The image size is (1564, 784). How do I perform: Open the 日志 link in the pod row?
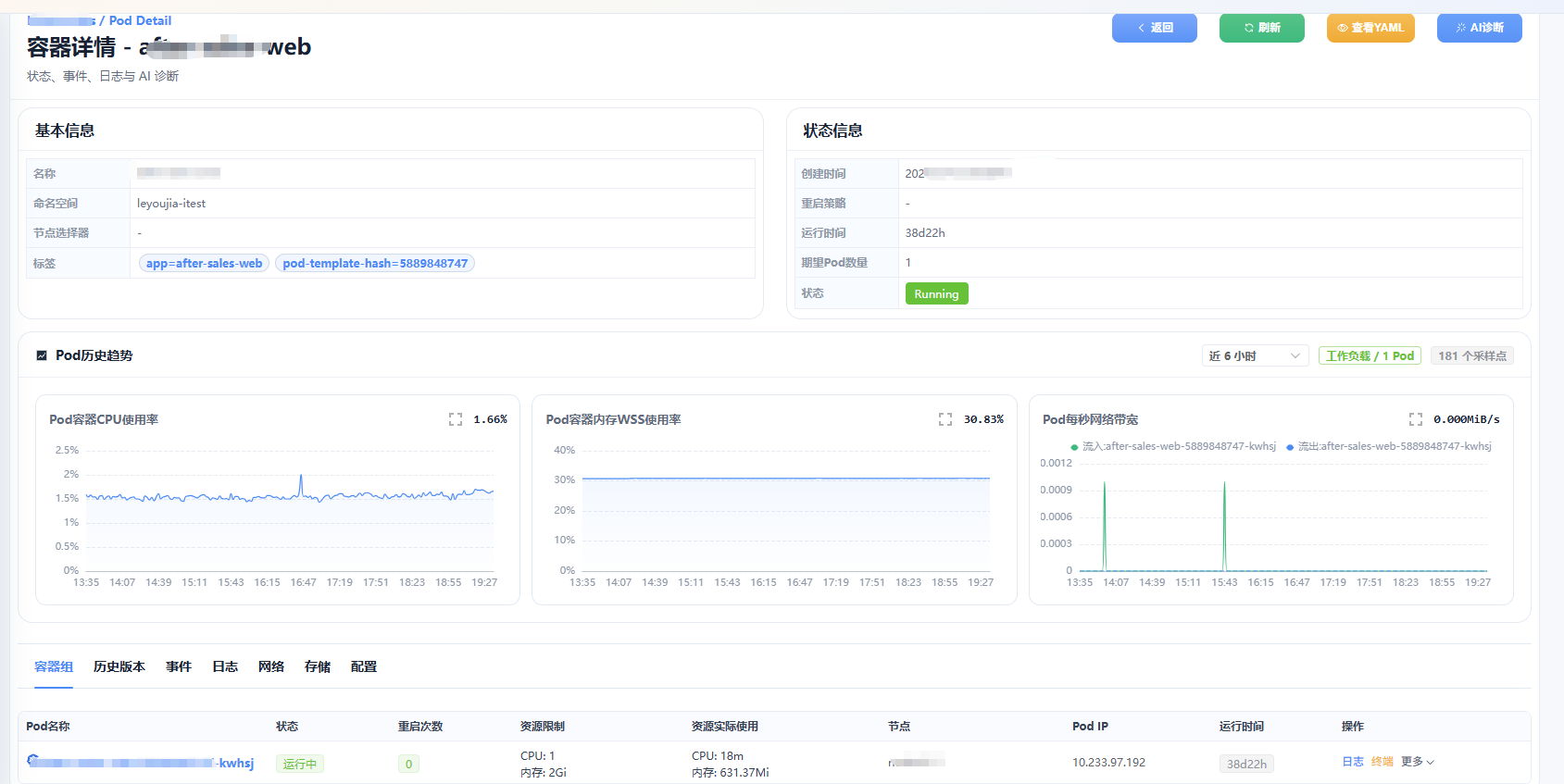pos(1353,762)
